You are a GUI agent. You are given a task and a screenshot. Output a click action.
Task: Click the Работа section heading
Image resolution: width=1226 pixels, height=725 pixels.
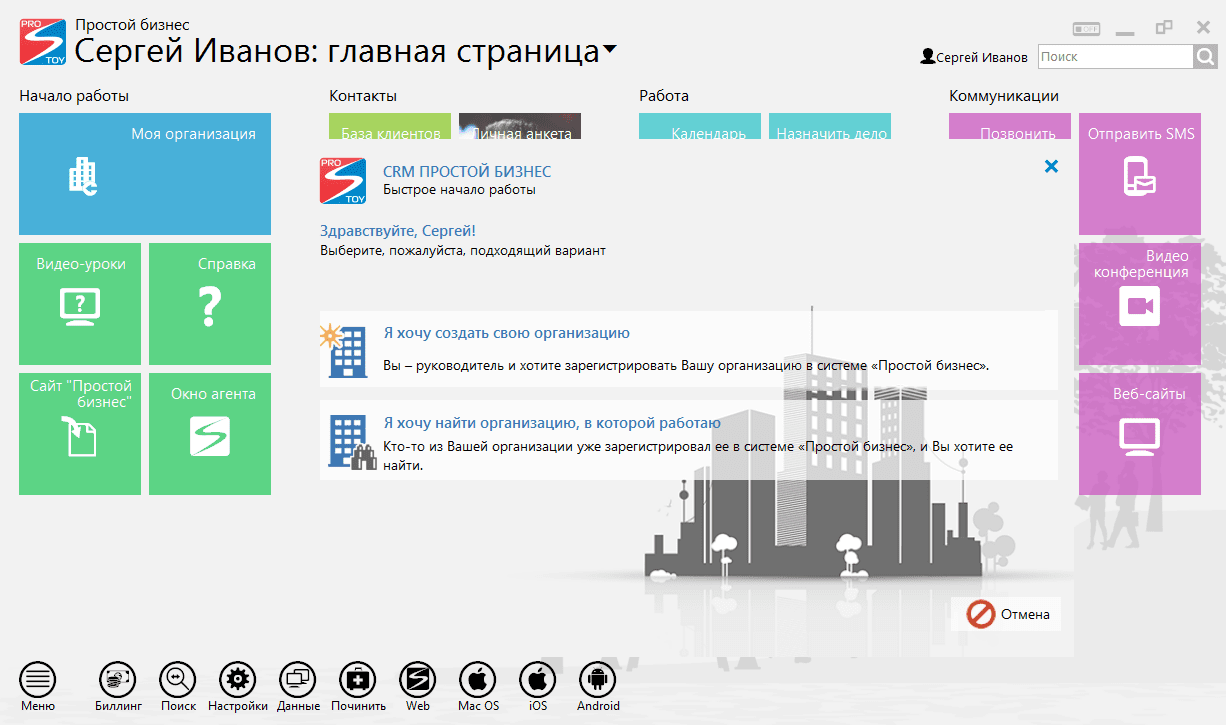(664, 96)
